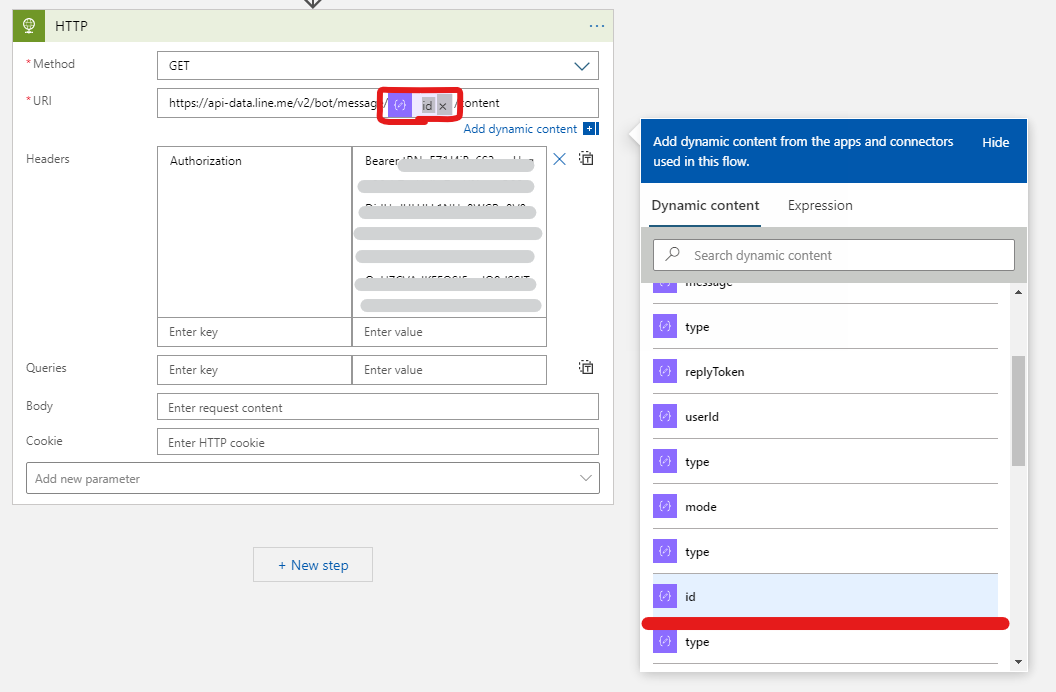
Task: Click the blue plus icon beside Add dynamic content
Action: point(589,129)
